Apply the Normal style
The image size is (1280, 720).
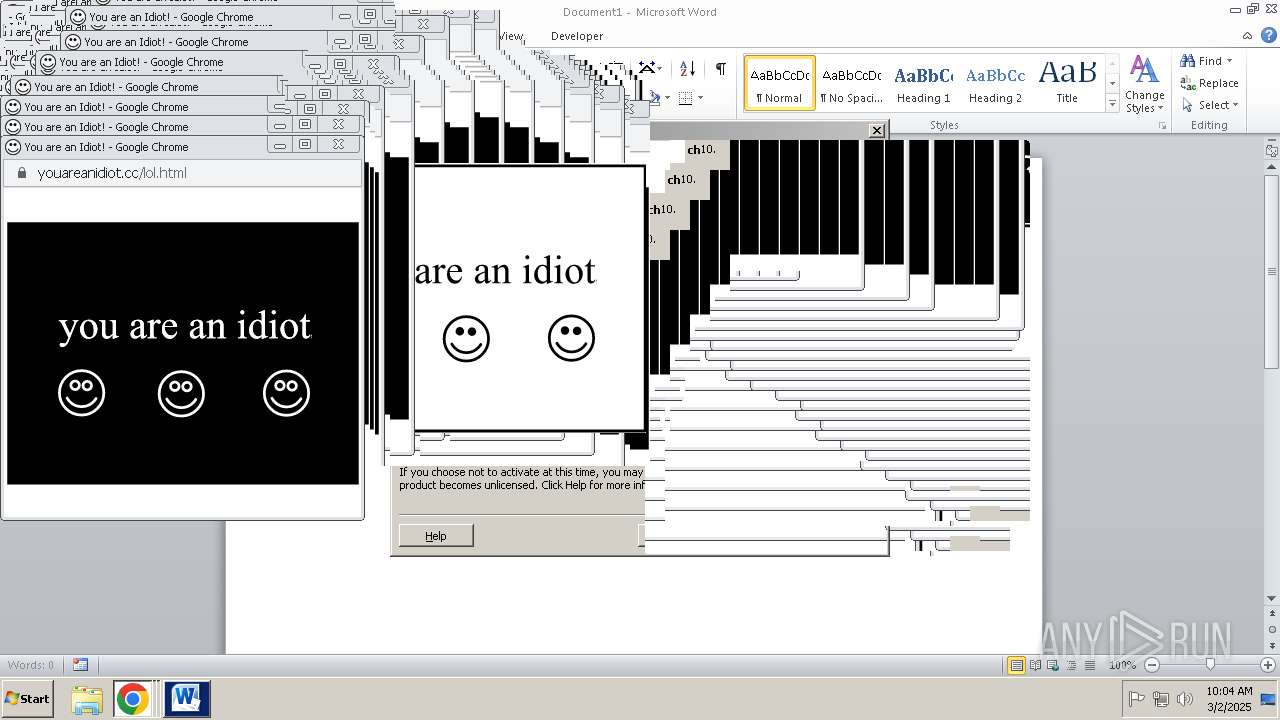780,83
